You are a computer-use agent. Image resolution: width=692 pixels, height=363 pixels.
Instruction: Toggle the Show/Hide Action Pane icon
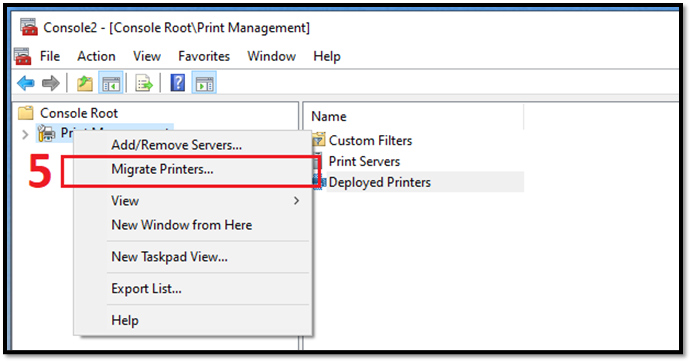coord(204,83)
